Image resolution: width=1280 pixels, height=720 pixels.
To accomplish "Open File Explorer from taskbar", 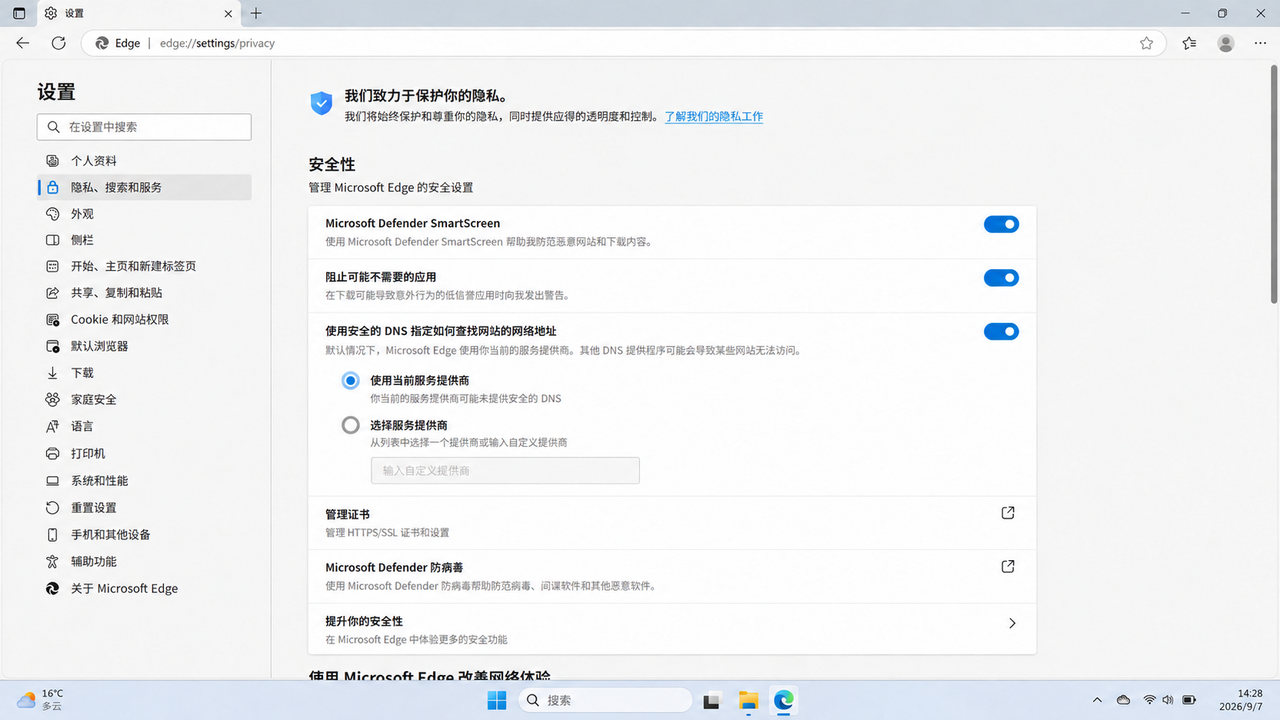I will (748, 700).
